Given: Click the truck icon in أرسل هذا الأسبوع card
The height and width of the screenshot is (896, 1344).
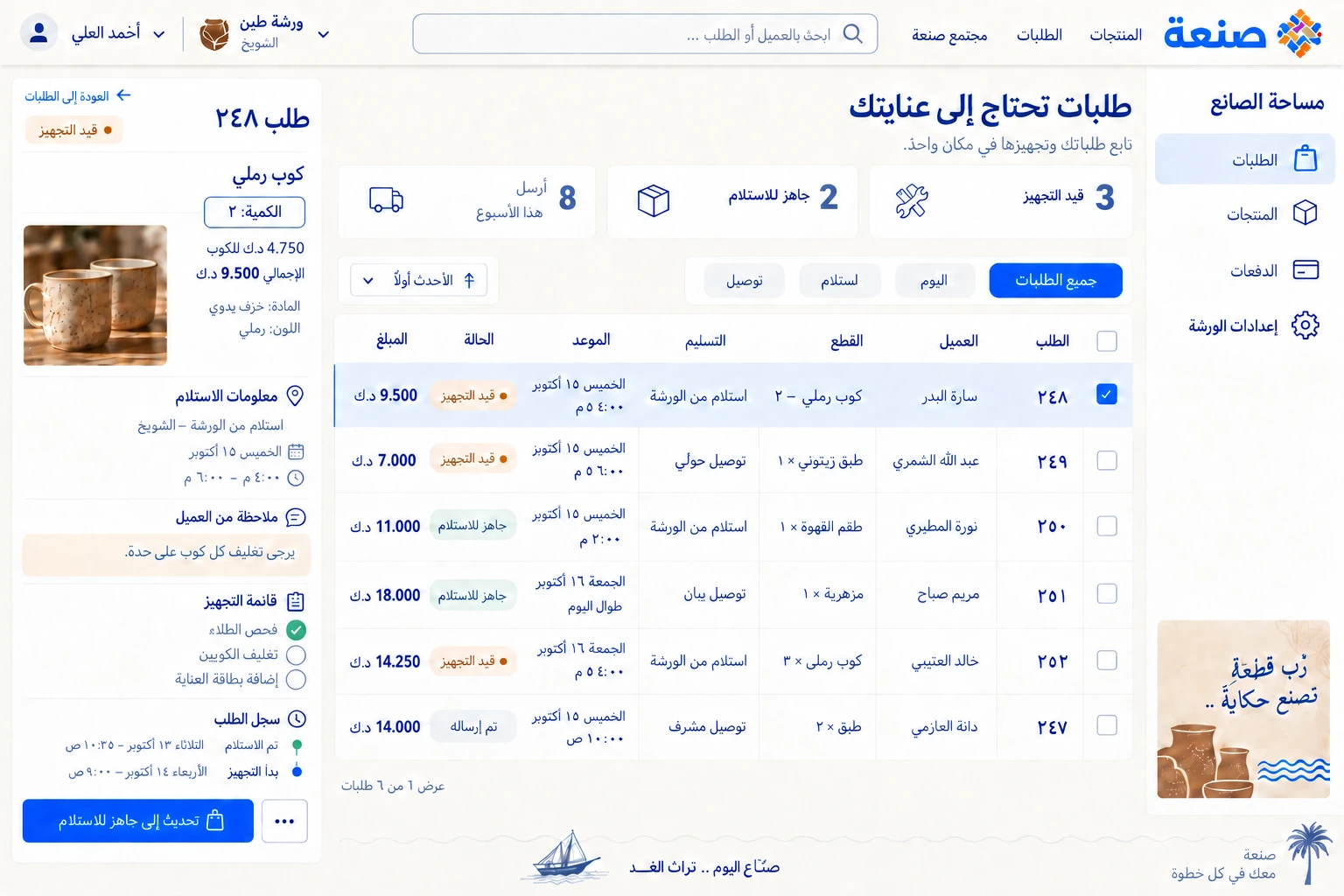Looking at the screenshot, I should click(x=386, y=199).
